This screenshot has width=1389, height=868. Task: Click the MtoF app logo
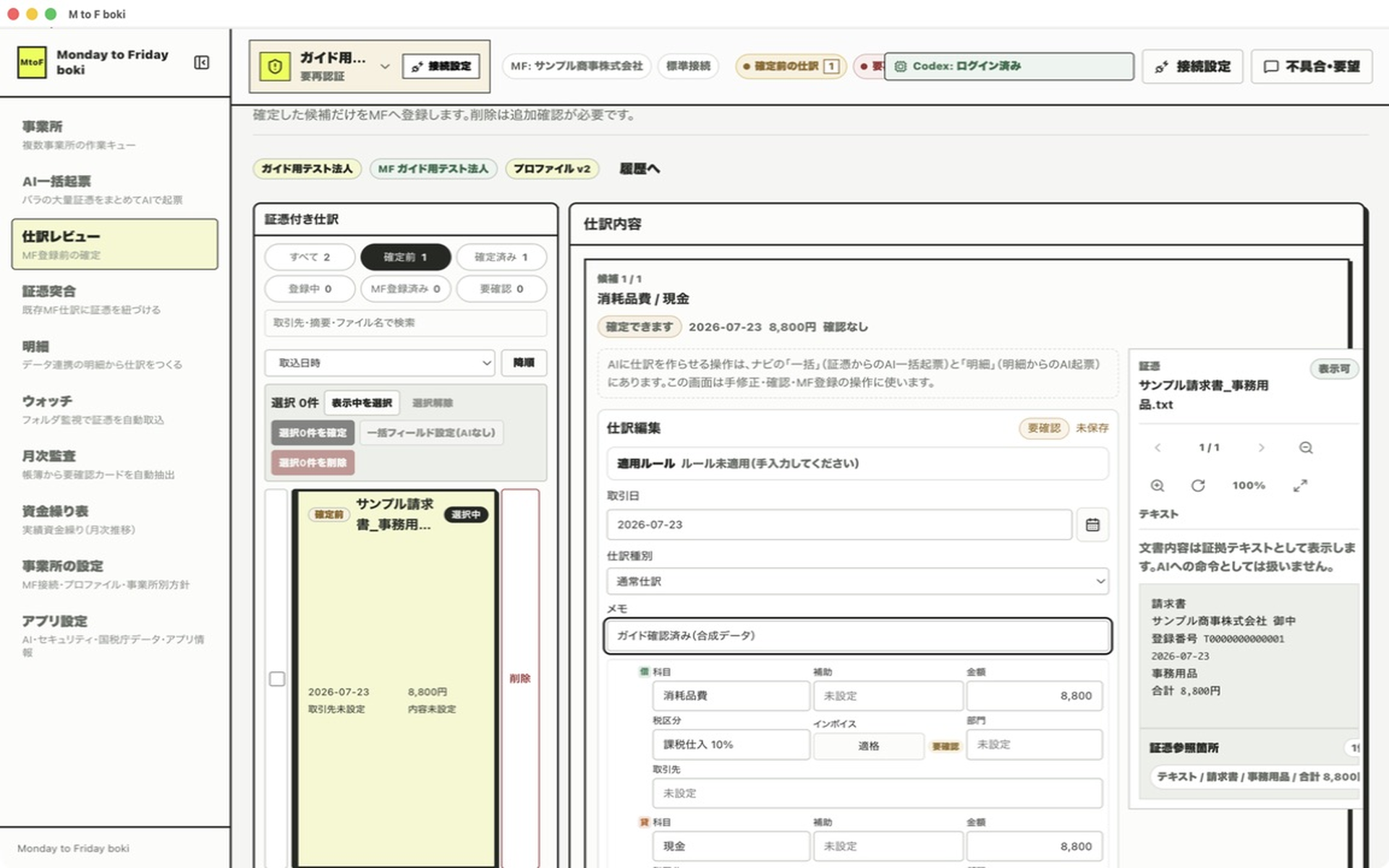(32, 62)
